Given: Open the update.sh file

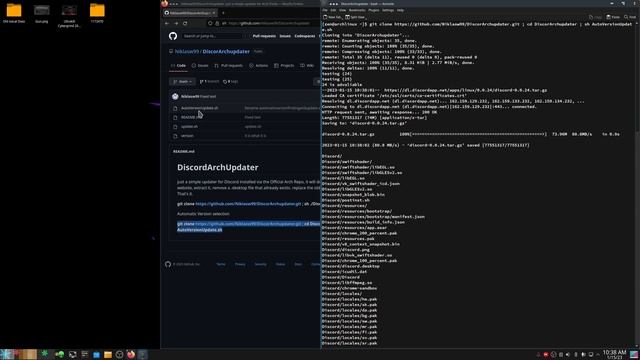Looking at the screenshot, I should click(189, 127).
